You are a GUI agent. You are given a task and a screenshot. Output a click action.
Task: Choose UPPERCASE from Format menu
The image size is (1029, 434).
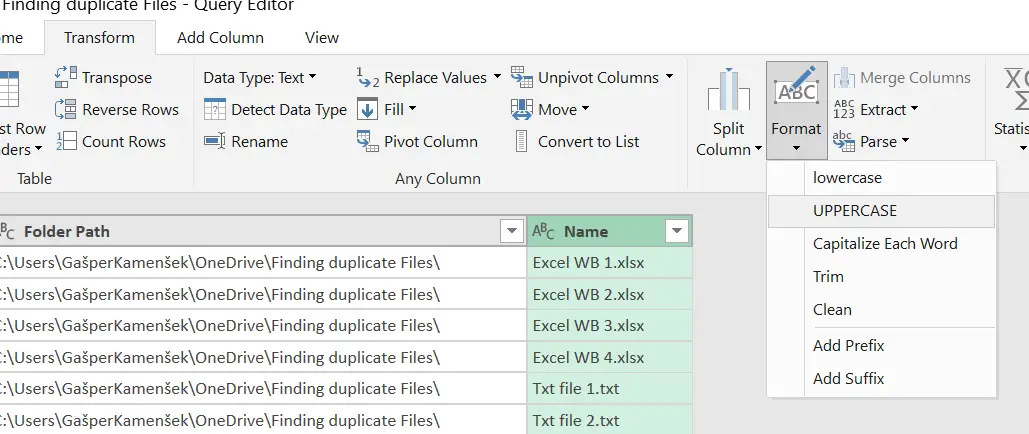[881, 211]
